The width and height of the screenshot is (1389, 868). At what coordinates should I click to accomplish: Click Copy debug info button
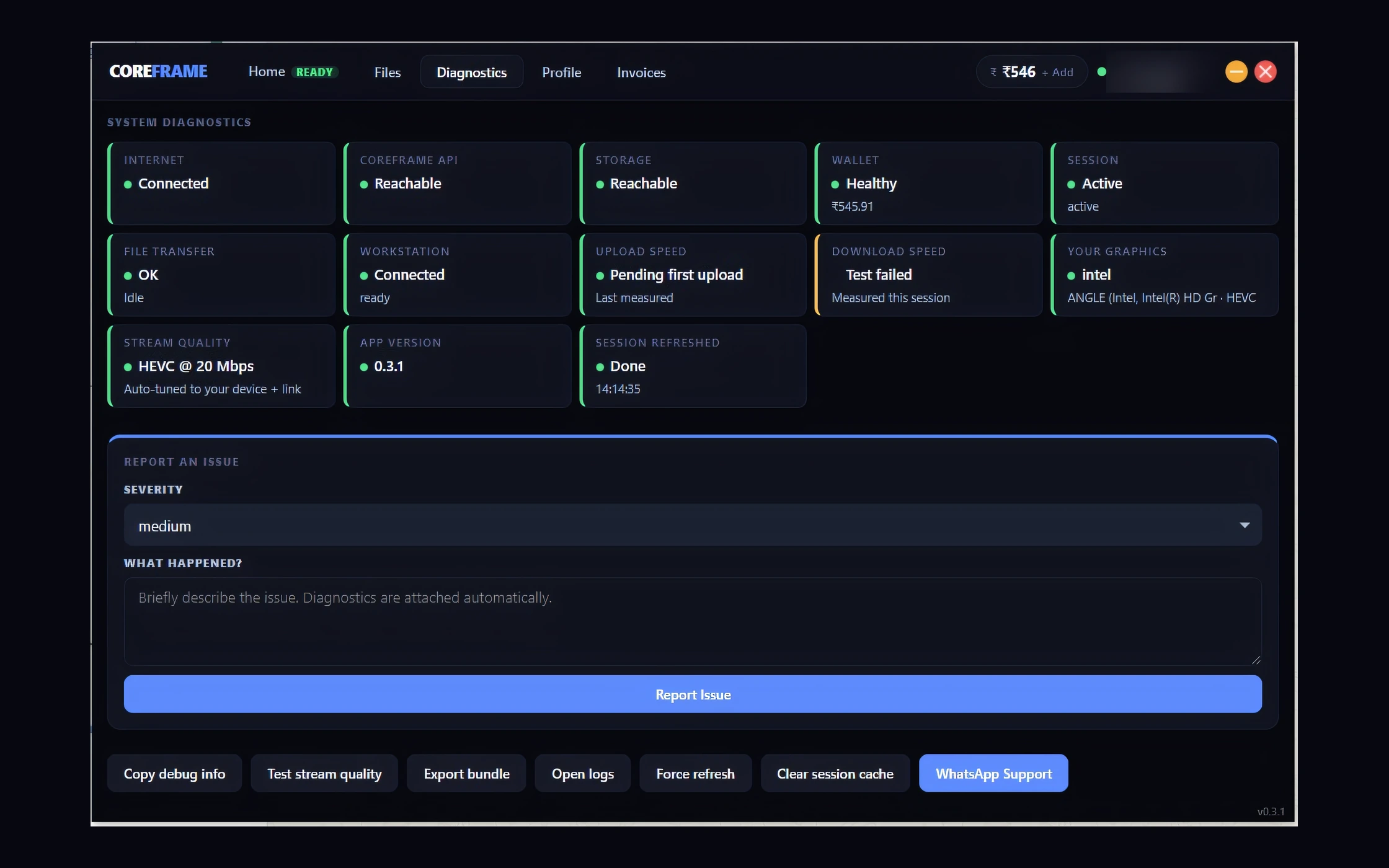[x=174, y=773]
